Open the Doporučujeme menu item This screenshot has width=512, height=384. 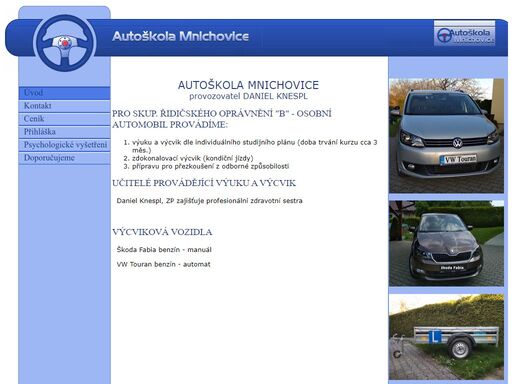(x=64, y=158)
